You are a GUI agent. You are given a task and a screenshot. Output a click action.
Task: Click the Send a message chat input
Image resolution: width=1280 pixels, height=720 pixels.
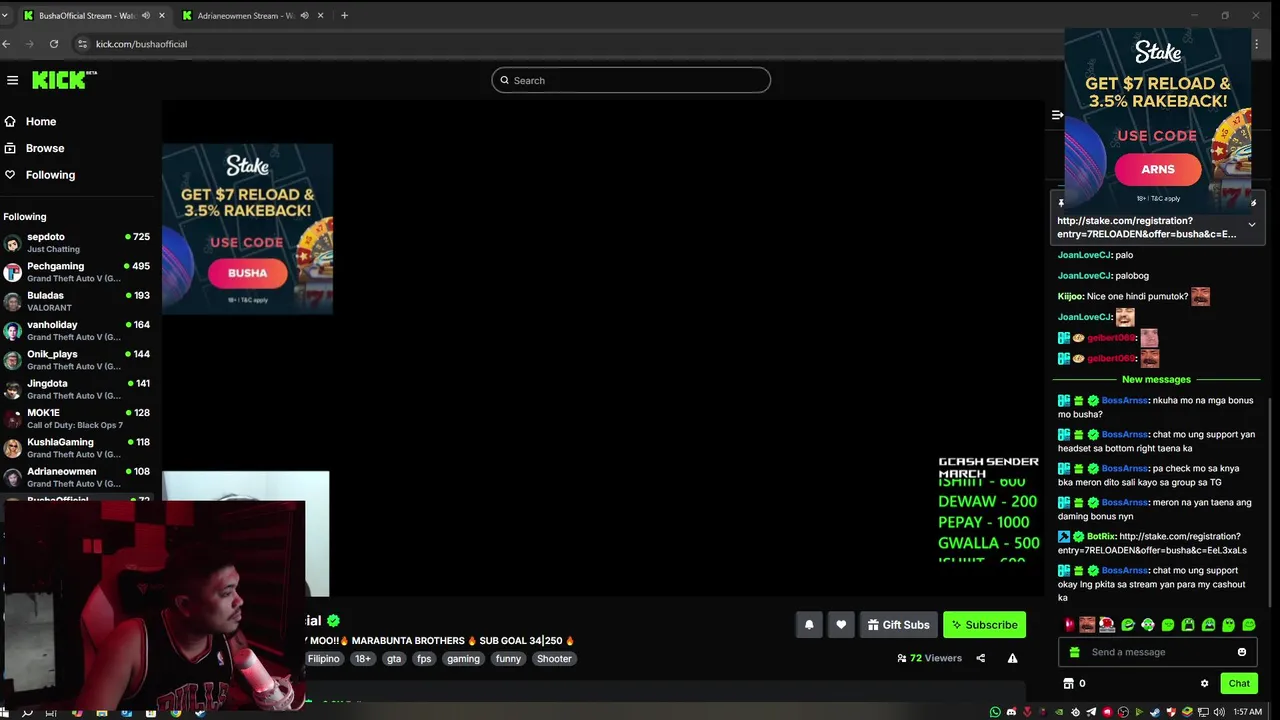(x=1156, y=652)
